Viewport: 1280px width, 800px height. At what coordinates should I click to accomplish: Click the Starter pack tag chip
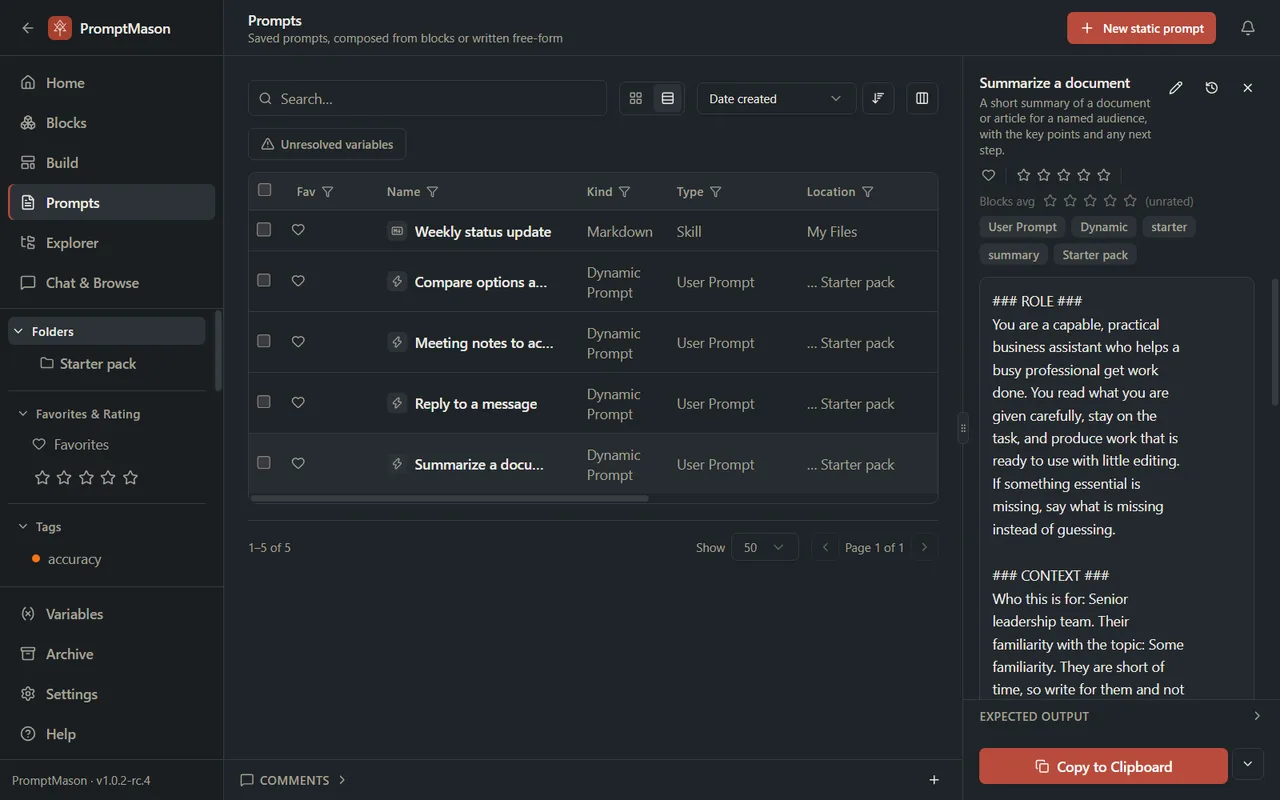click(x=1095, y=255)
